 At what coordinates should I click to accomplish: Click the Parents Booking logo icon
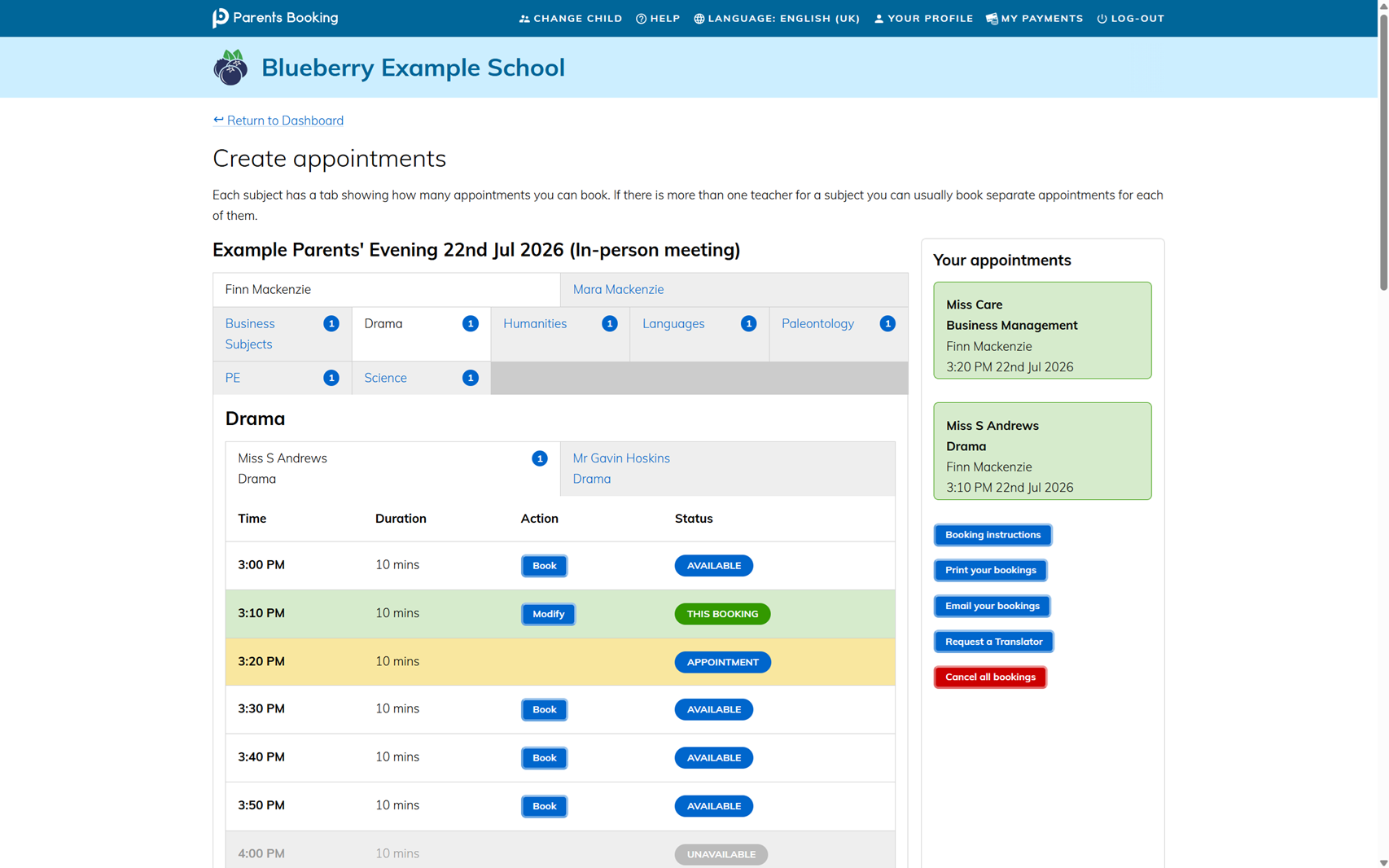[221, 18]
